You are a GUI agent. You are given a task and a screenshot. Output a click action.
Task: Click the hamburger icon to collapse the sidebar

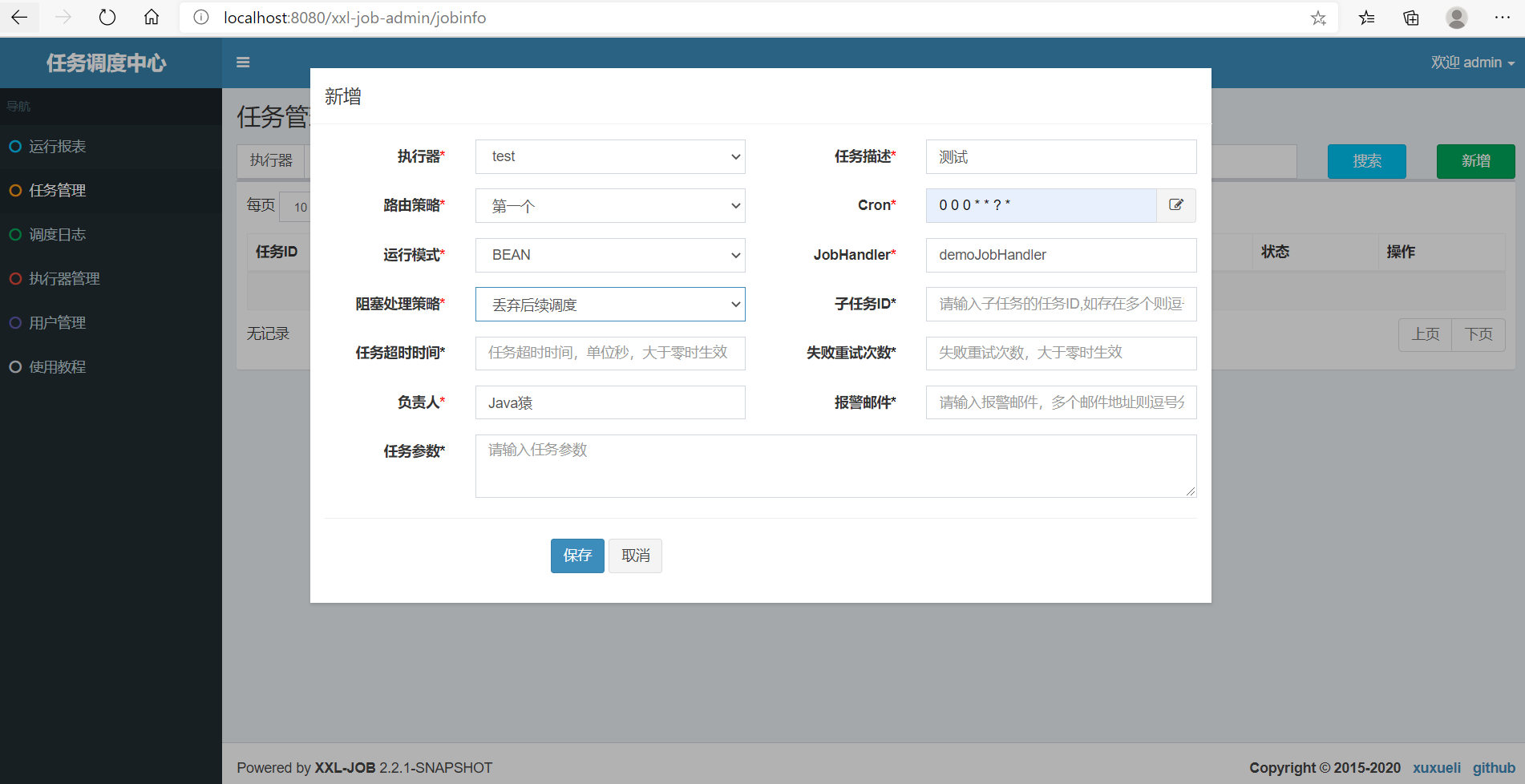tap(243, 62)
